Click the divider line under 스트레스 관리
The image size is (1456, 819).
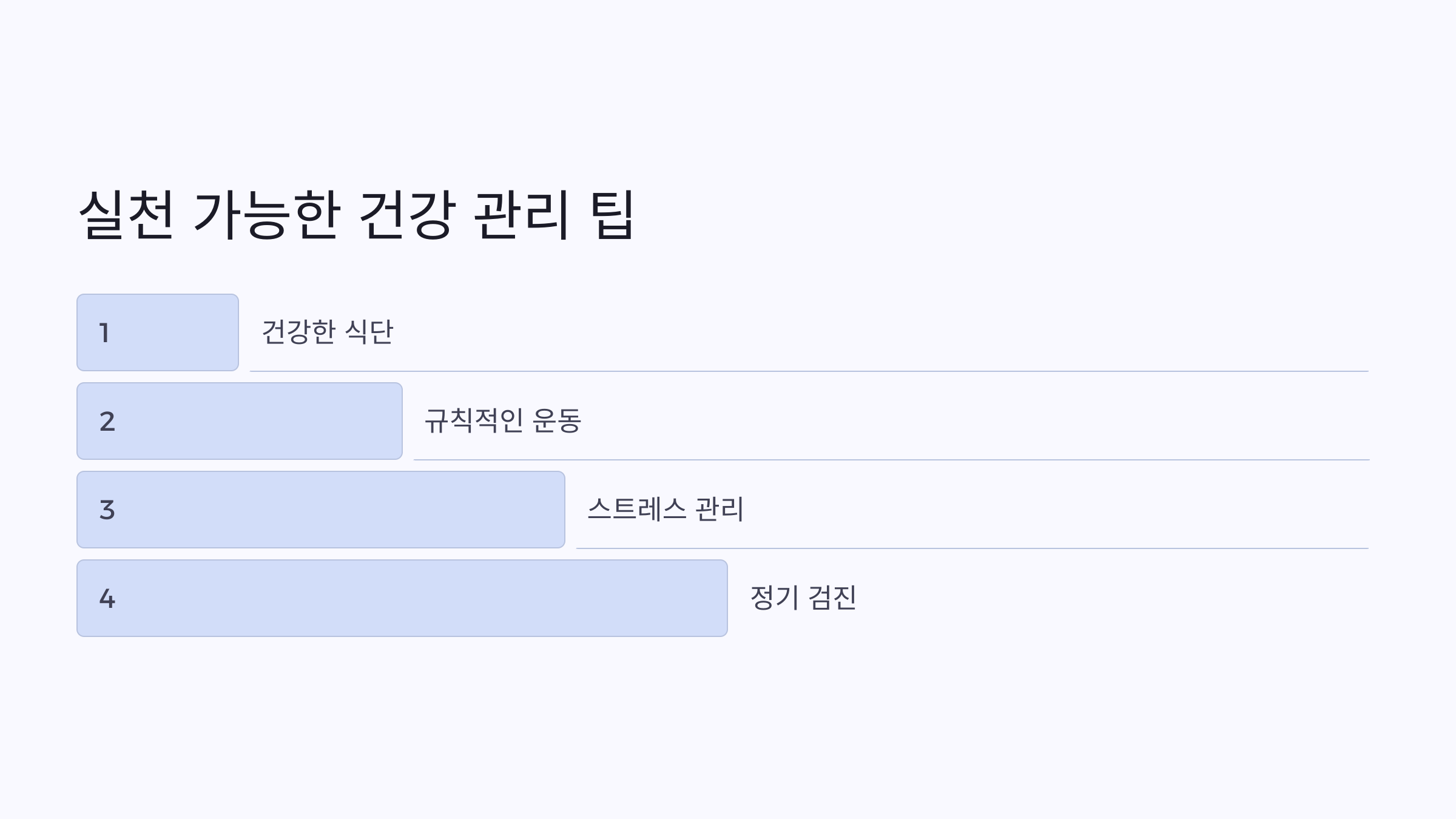(x=972, y=548)
